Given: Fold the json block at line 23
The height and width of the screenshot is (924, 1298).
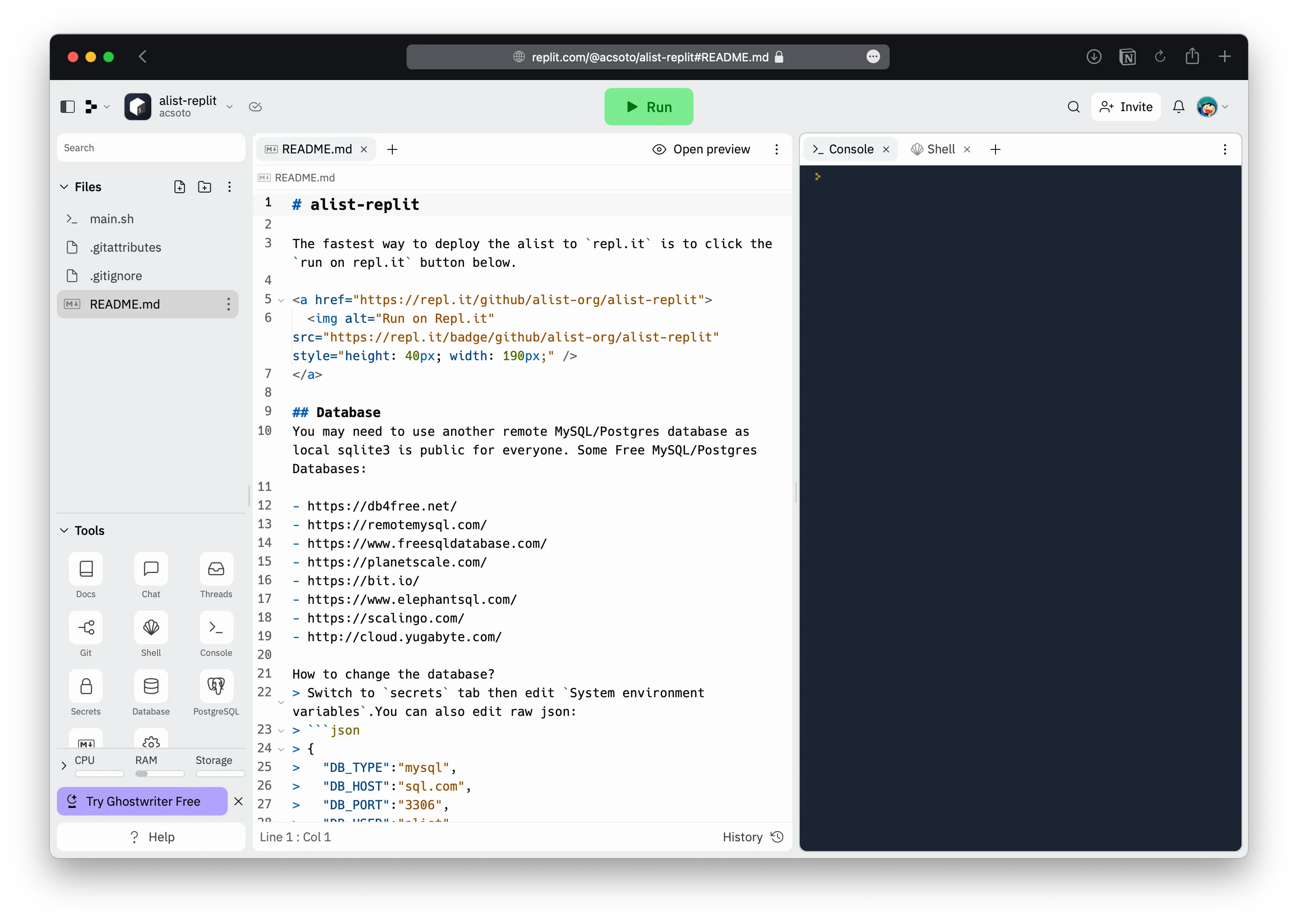Looking at the screenshot, I should click(x=281, y=731).
